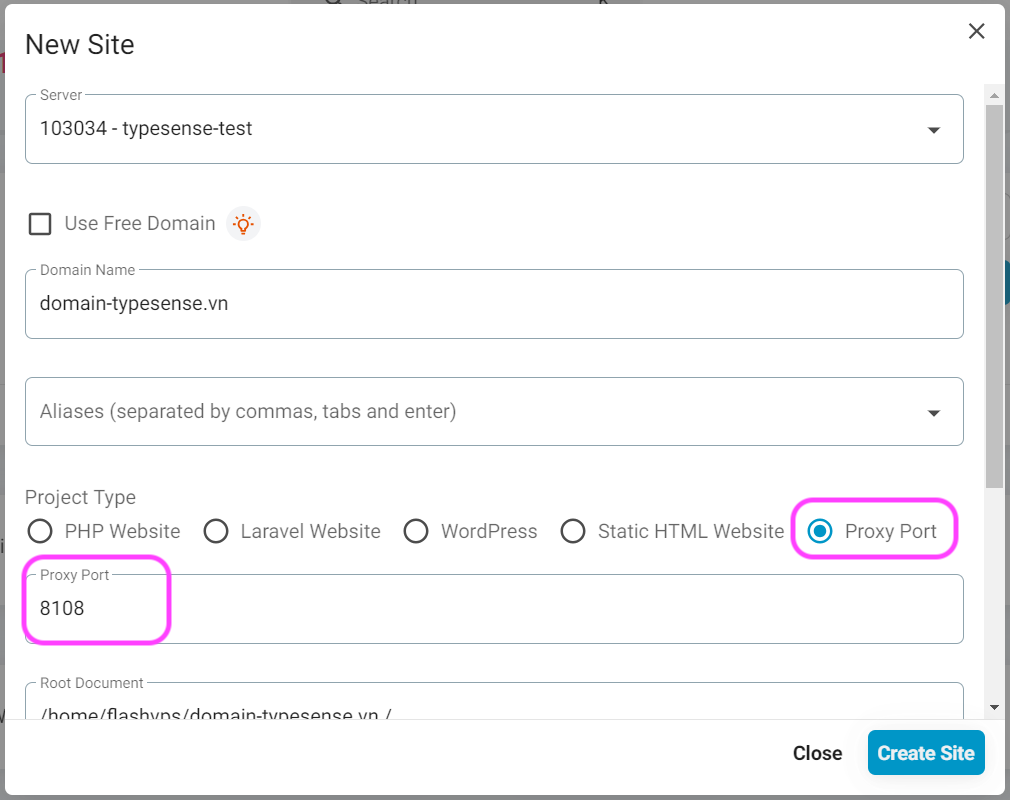Click the scrollbar up arrow
Viewport: 1010px width, 800px height.
click(994, 95)
